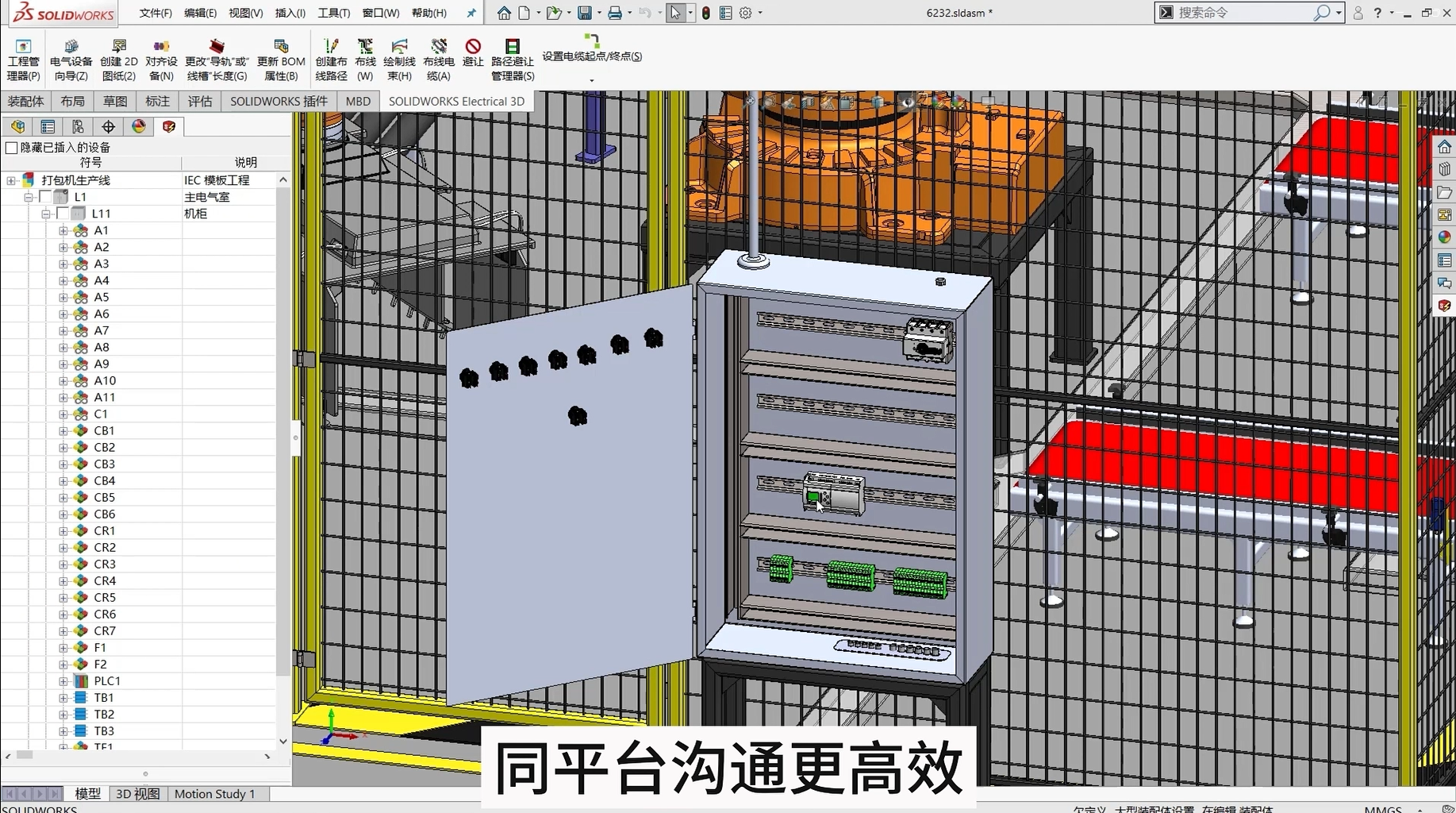Click the 创建 2D 图纸 tool
The image size is (1456, 813).
coord(119,60)
